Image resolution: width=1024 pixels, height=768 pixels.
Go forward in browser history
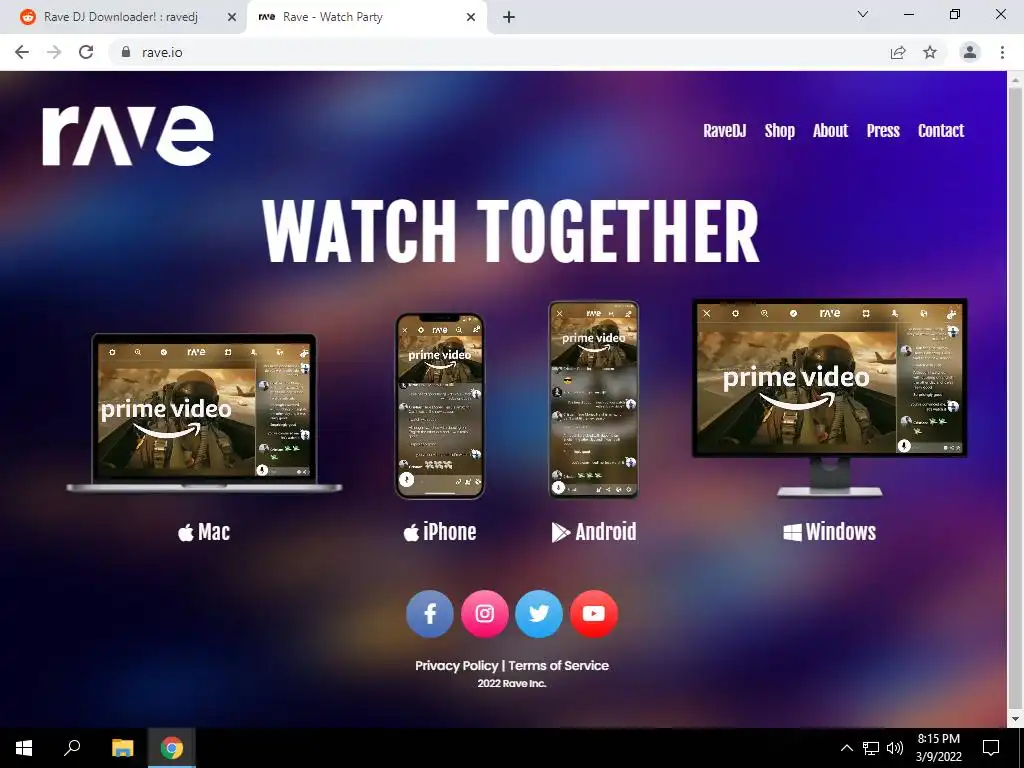click(54, 52)
